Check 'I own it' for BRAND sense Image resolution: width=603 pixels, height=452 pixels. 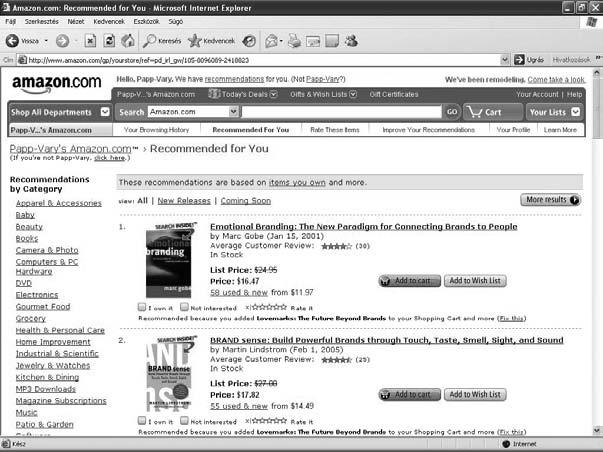142,420
